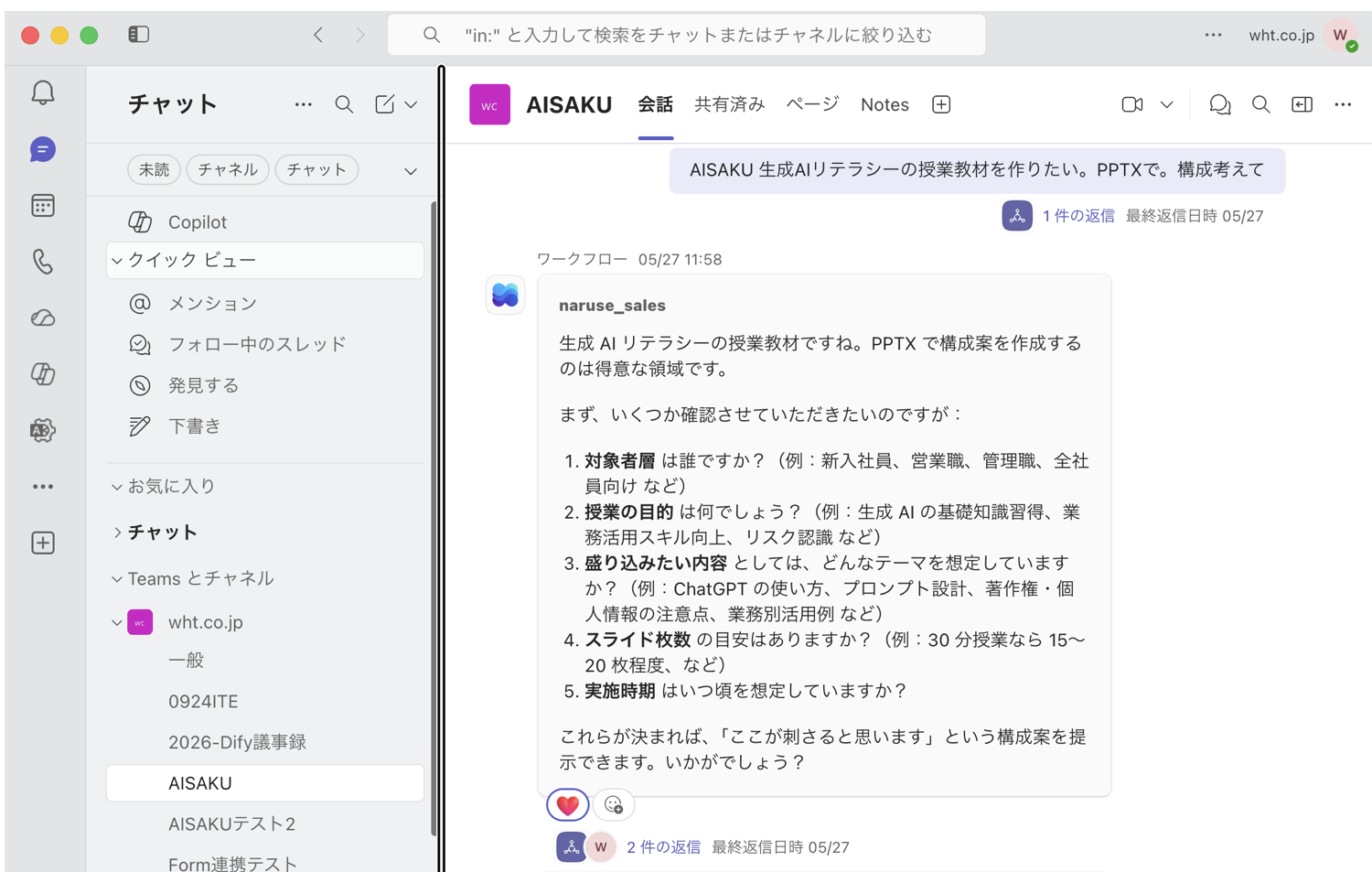Open the side pane icon in header
The image size is (1372, 872).
point(1302,104)
